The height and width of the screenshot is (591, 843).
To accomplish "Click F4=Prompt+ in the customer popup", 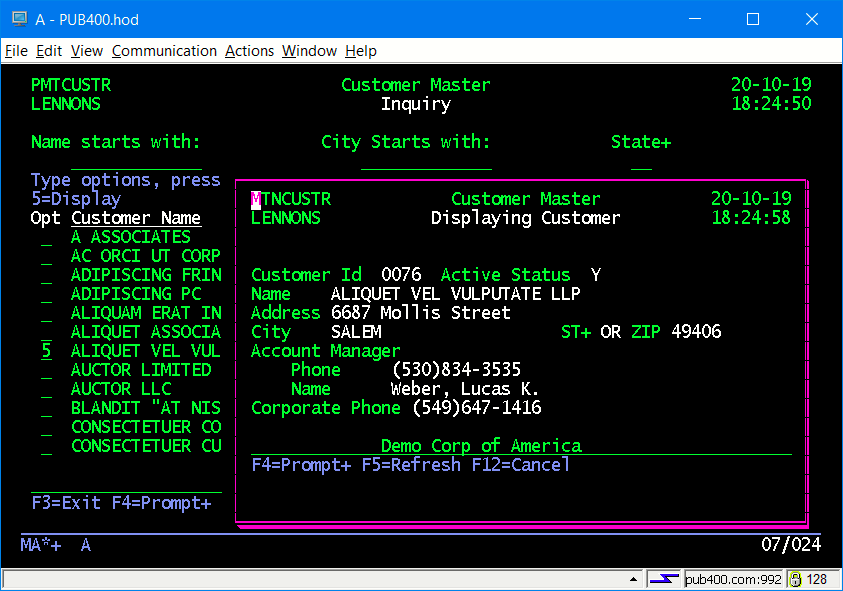I will tap(301, 465).
